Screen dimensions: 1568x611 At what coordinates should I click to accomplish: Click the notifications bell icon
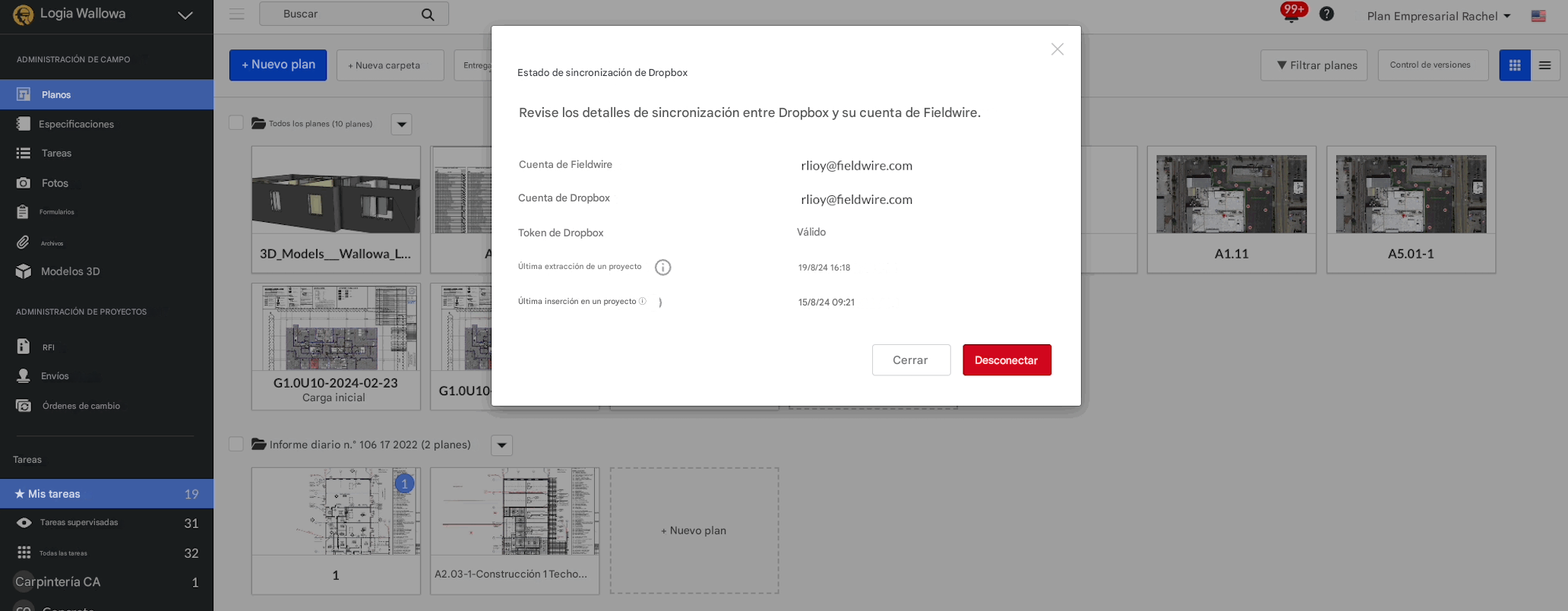click(1291, 14)
